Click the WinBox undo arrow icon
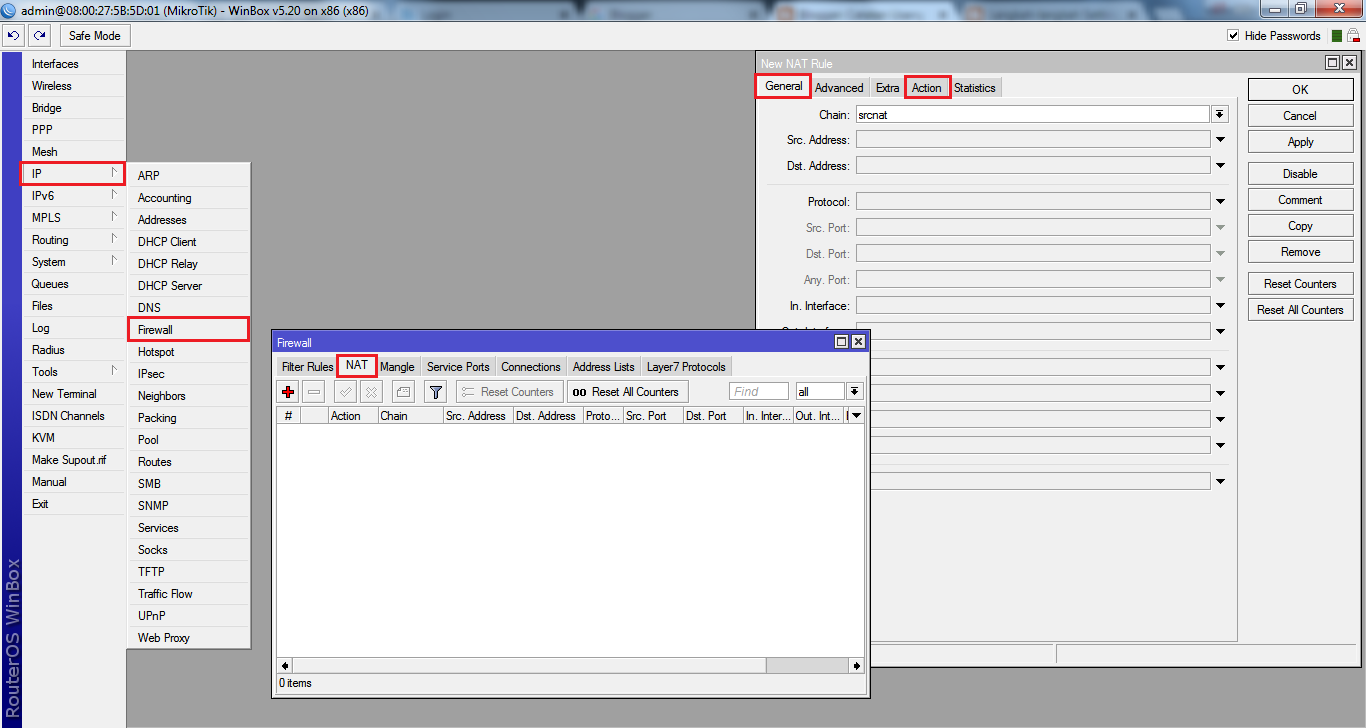 tap(13, 35)
